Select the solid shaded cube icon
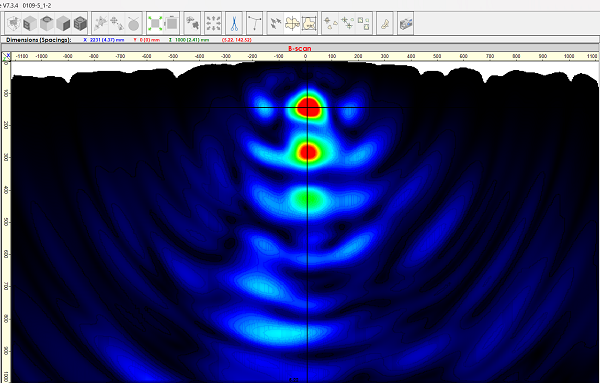This screenshot has height=383, width=600. point(63,23)
